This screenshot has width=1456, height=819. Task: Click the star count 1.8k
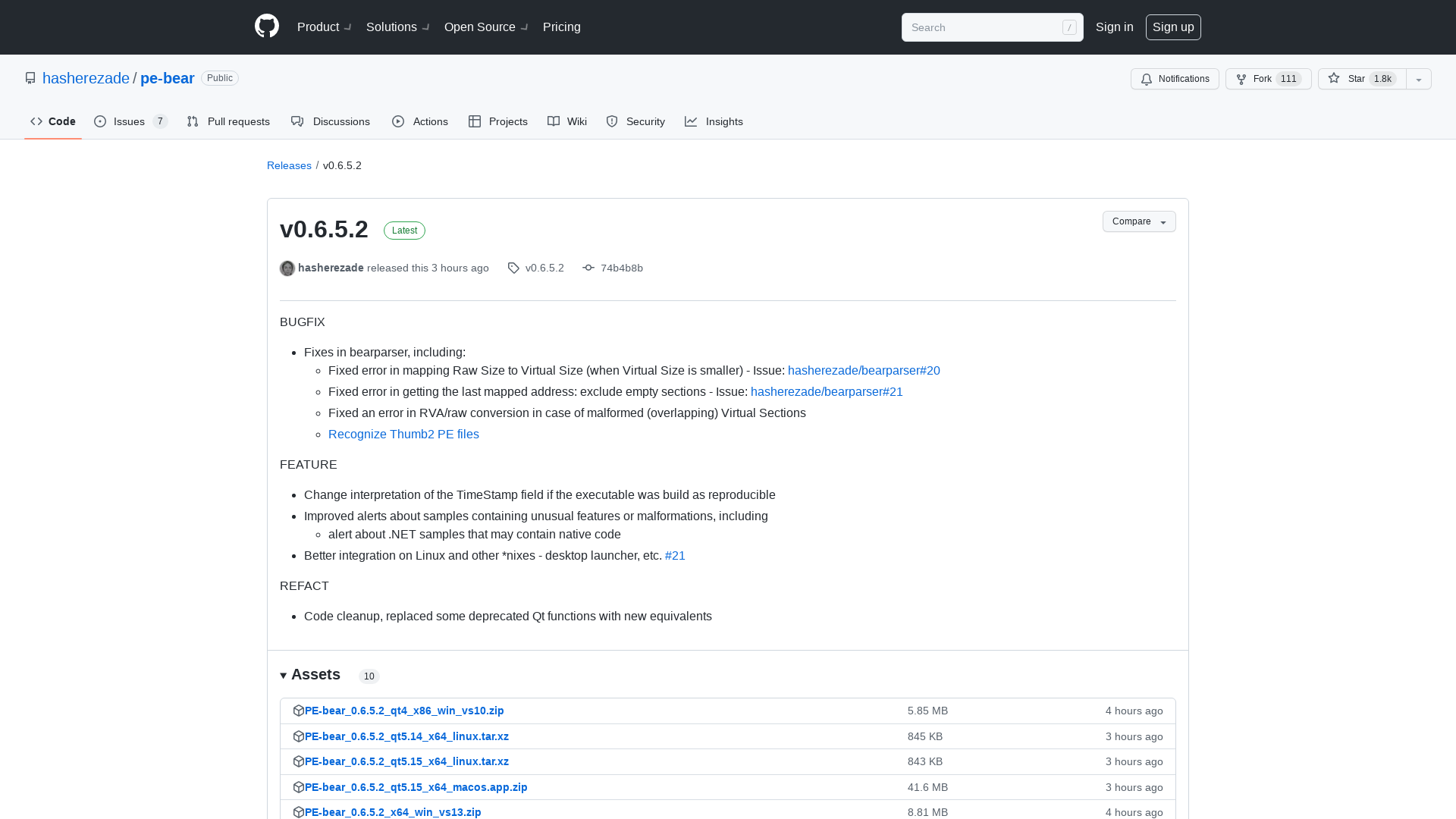point(1383,79)
